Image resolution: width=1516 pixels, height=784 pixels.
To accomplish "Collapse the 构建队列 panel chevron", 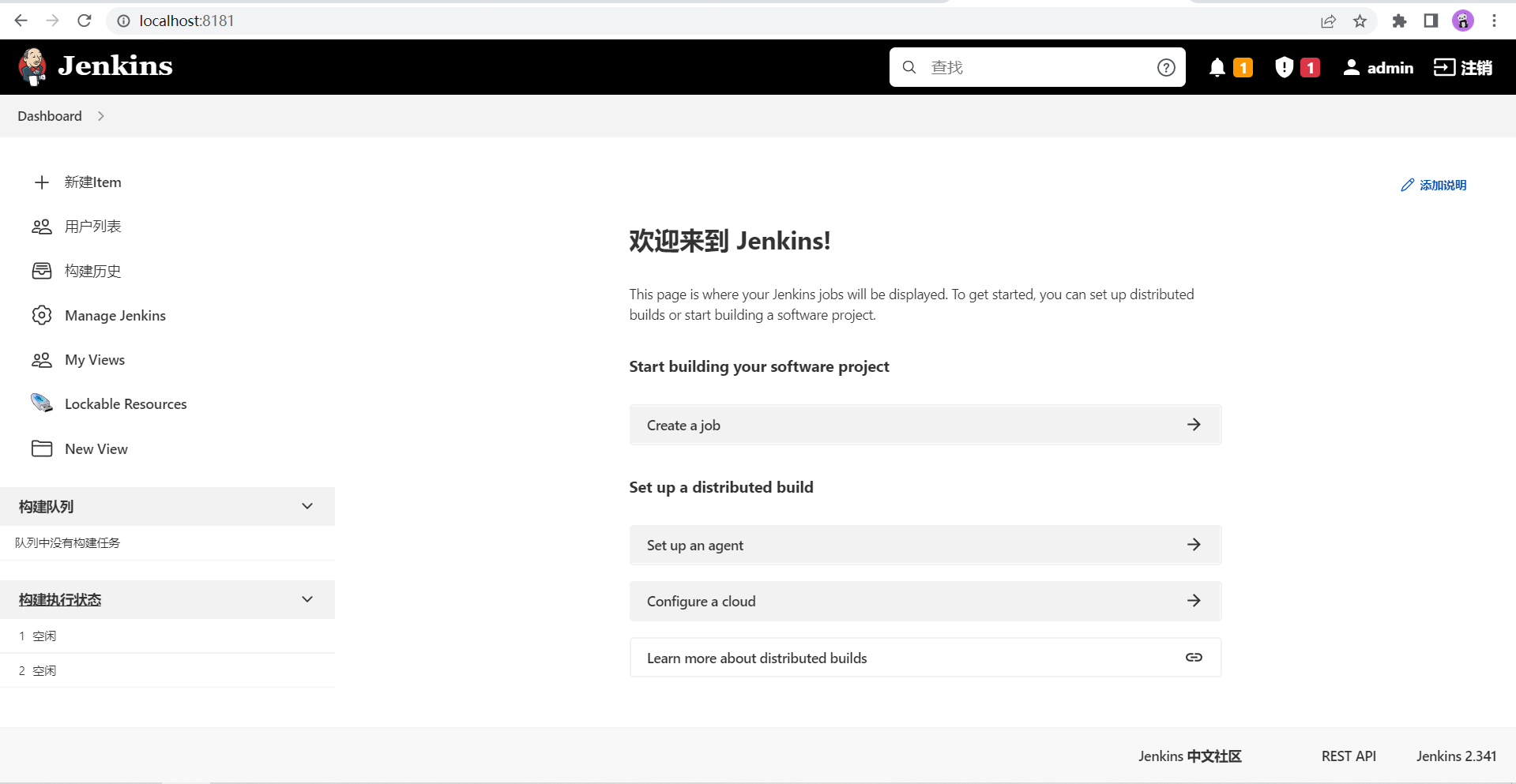I will point(307,506).
